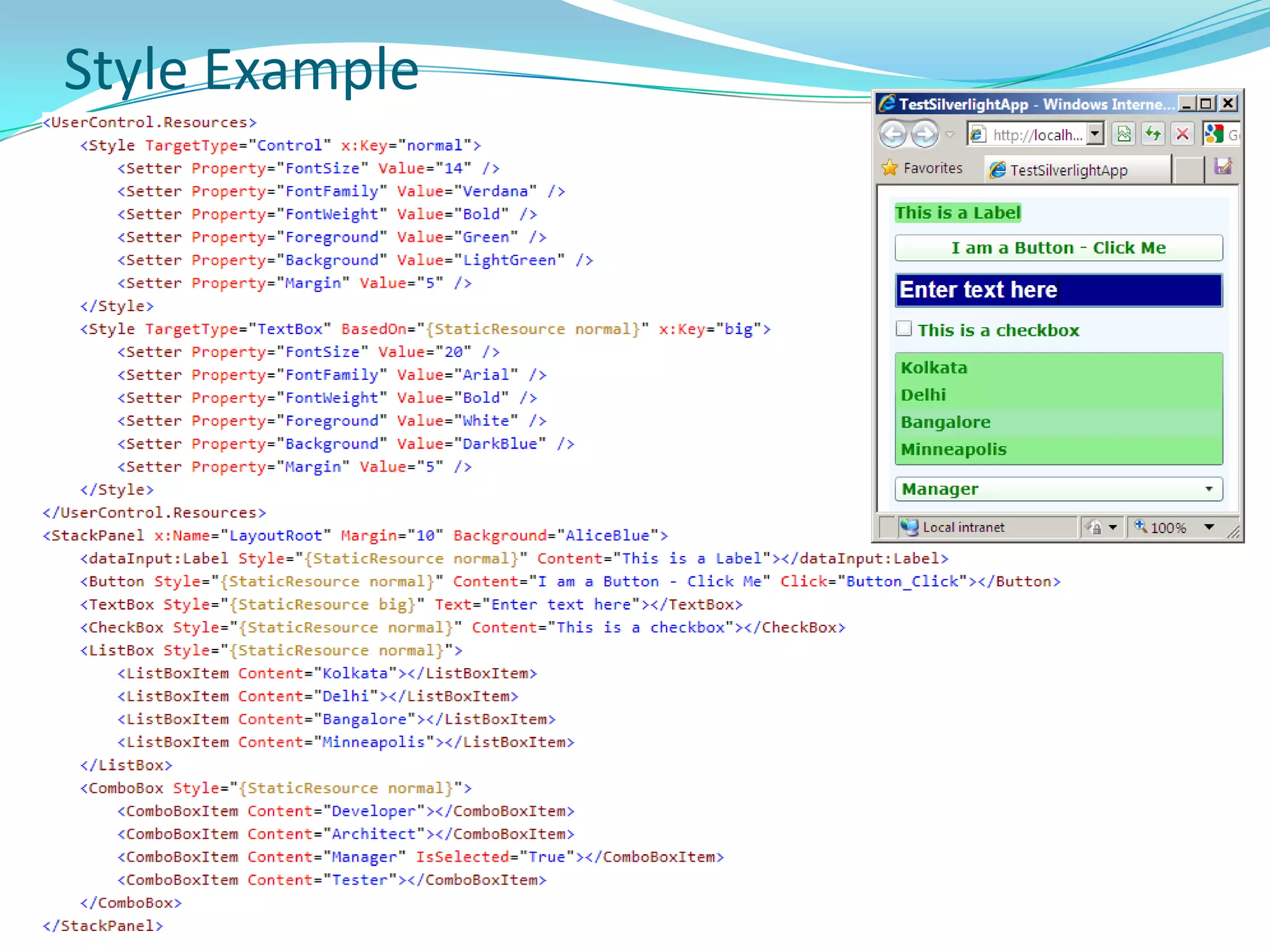Image resolution: width=1270 pixels, height=952 pixels.
Task: Click the green Refresh arrows icon
Action: click(1153, 134)
